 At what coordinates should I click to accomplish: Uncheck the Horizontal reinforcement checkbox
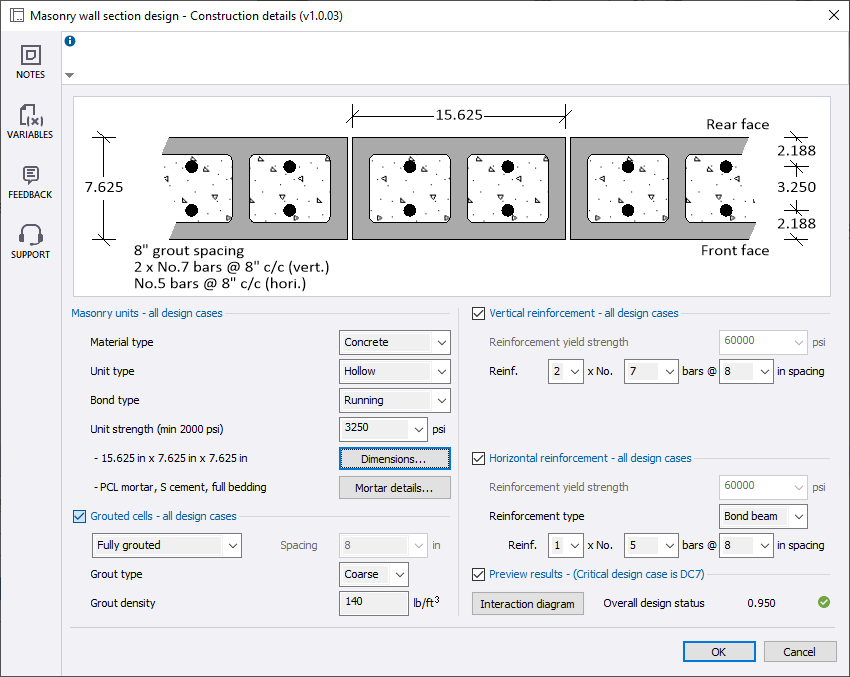pyautogui.click(x=478, y=458)
